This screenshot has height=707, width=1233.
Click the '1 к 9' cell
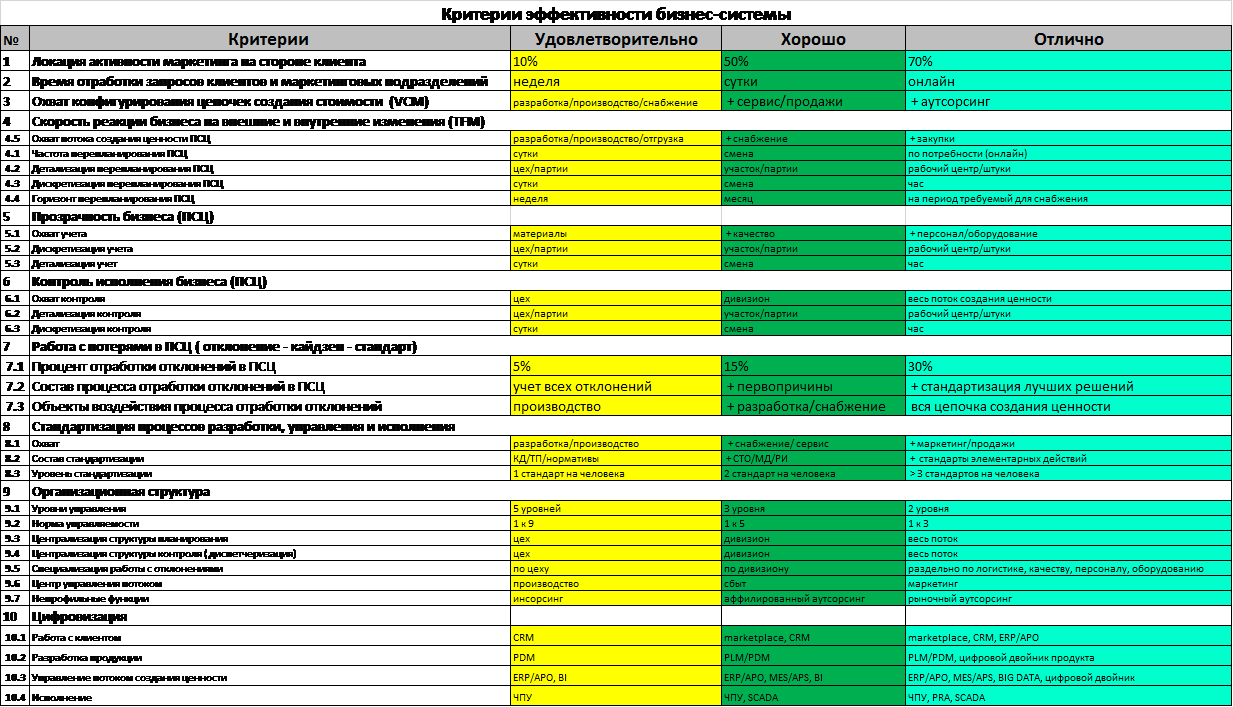point(615,523)
